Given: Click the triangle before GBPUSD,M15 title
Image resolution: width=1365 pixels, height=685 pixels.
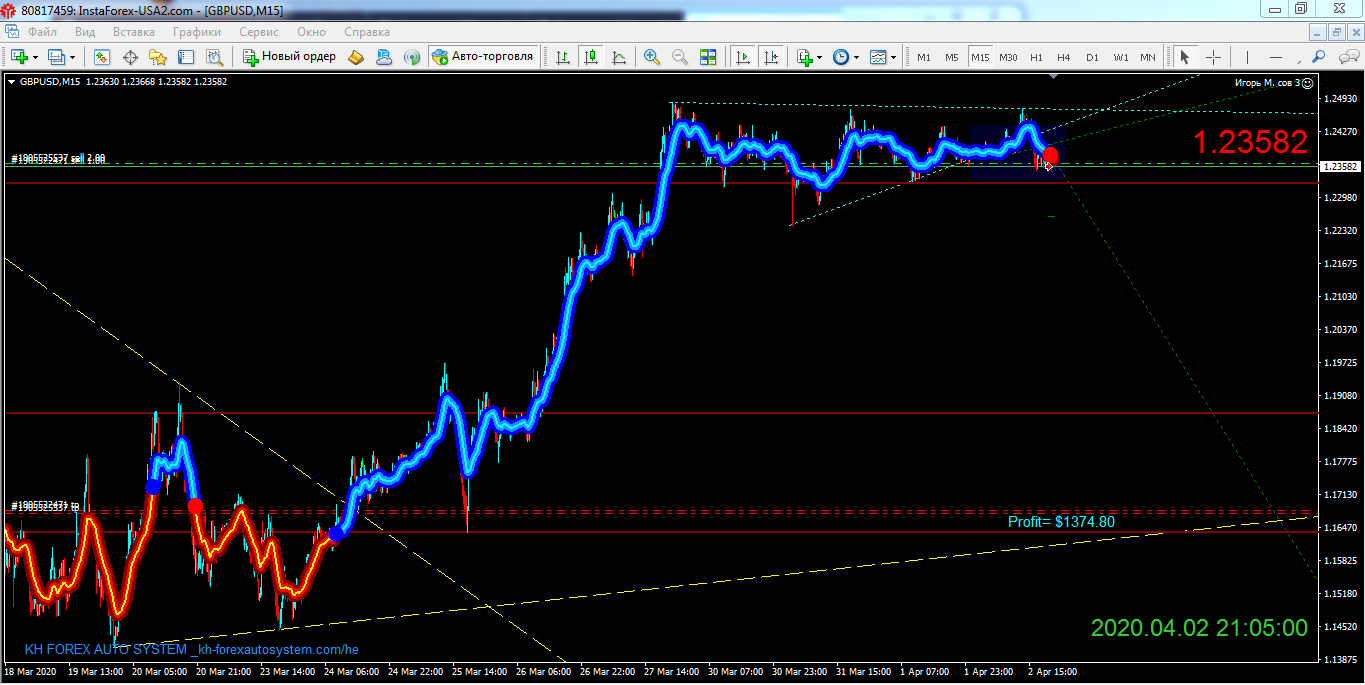Looking at the screenshot, I should pyautogui.click(x=12, y=82).
